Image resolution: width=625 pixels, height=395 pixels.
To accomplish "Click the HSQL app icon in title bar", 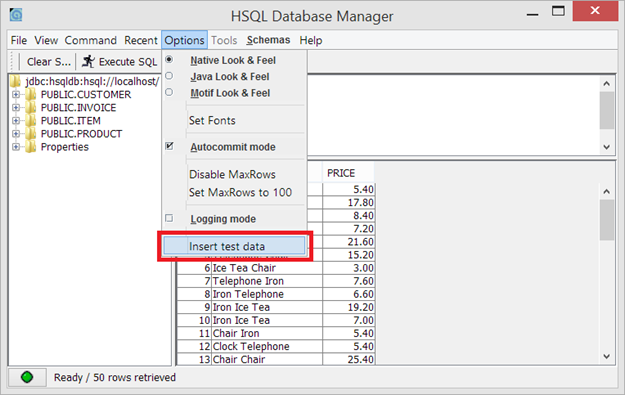I will coord(16,15).
